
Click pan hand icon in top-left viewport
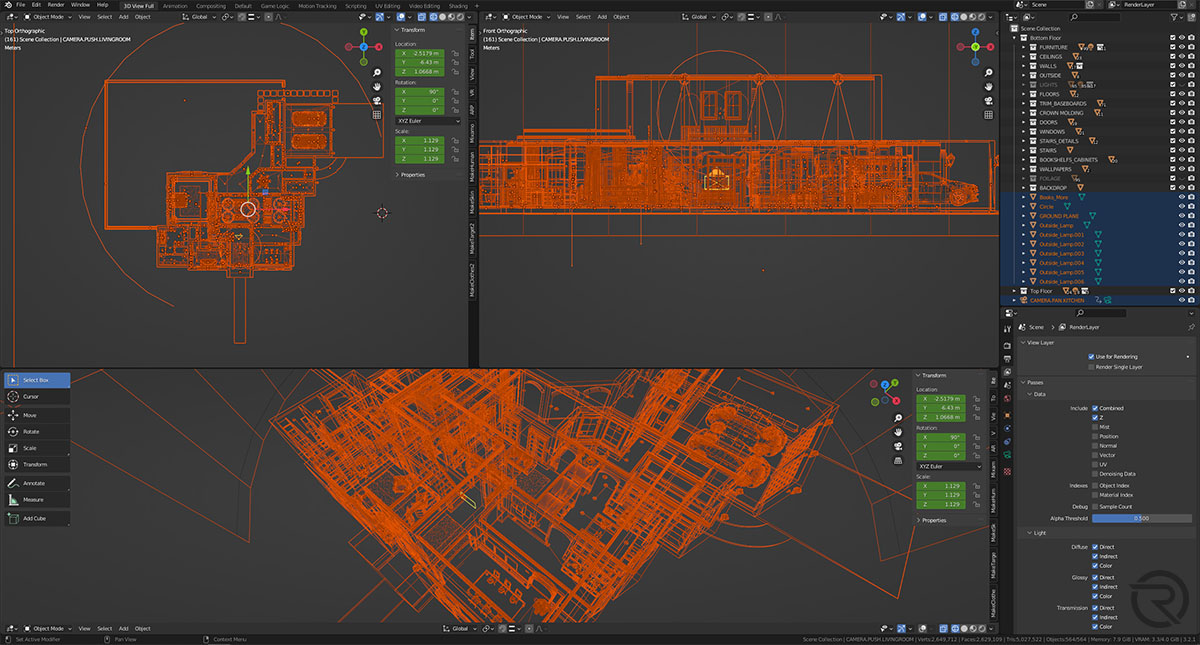(x=377, y=87)
